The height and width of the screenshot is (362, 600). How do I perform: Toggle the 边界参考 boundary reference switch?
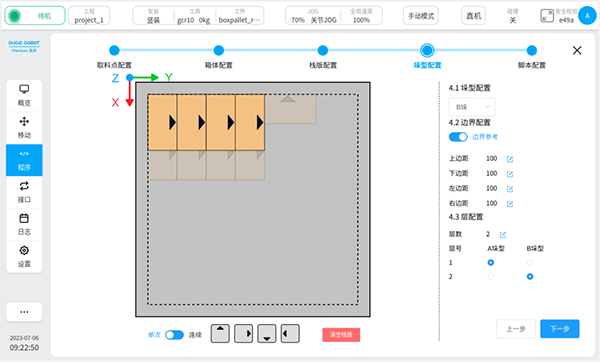click(x=458, y=137)
